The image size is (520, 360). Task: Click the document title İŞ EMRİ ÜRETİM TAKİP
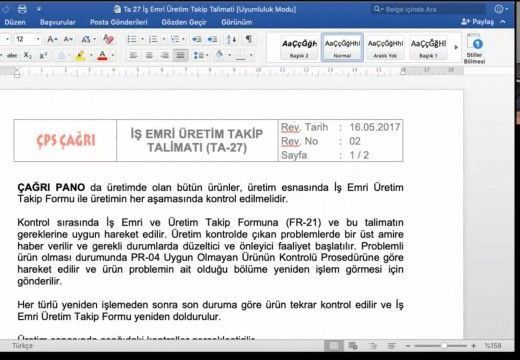pos(197,134)
